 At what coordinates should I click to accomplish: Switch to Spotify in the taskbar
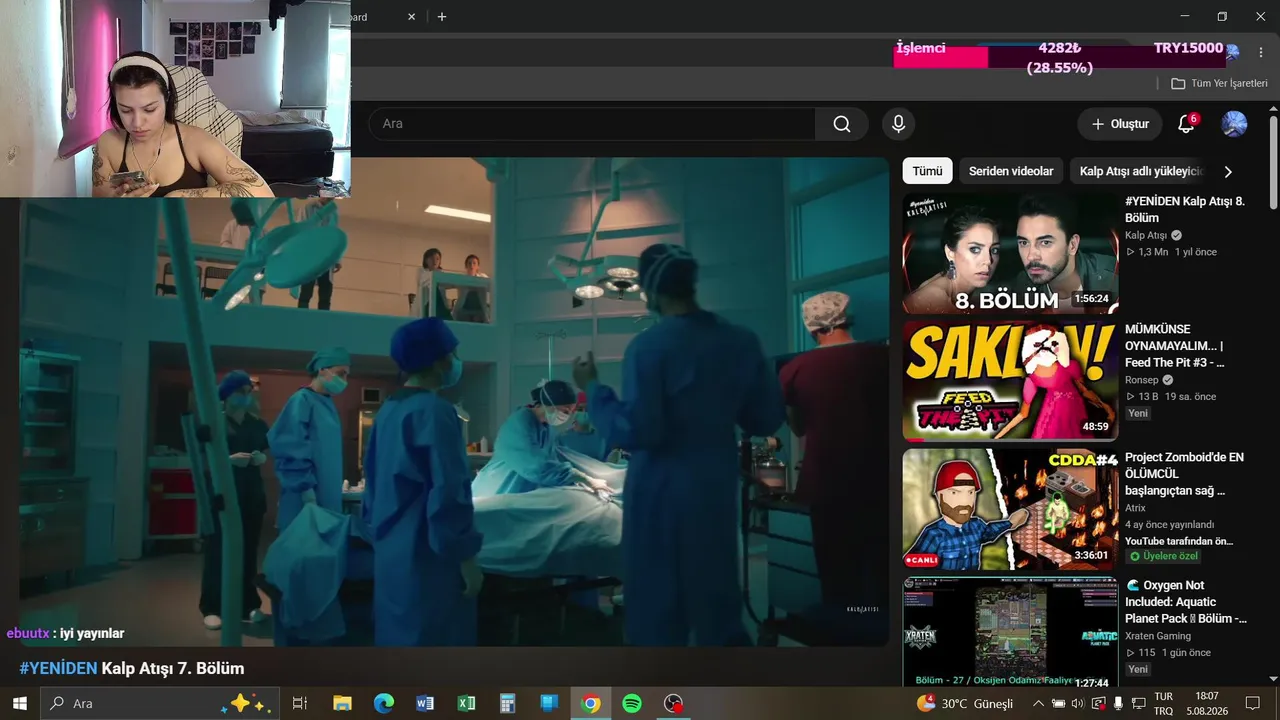coord(632,703)
